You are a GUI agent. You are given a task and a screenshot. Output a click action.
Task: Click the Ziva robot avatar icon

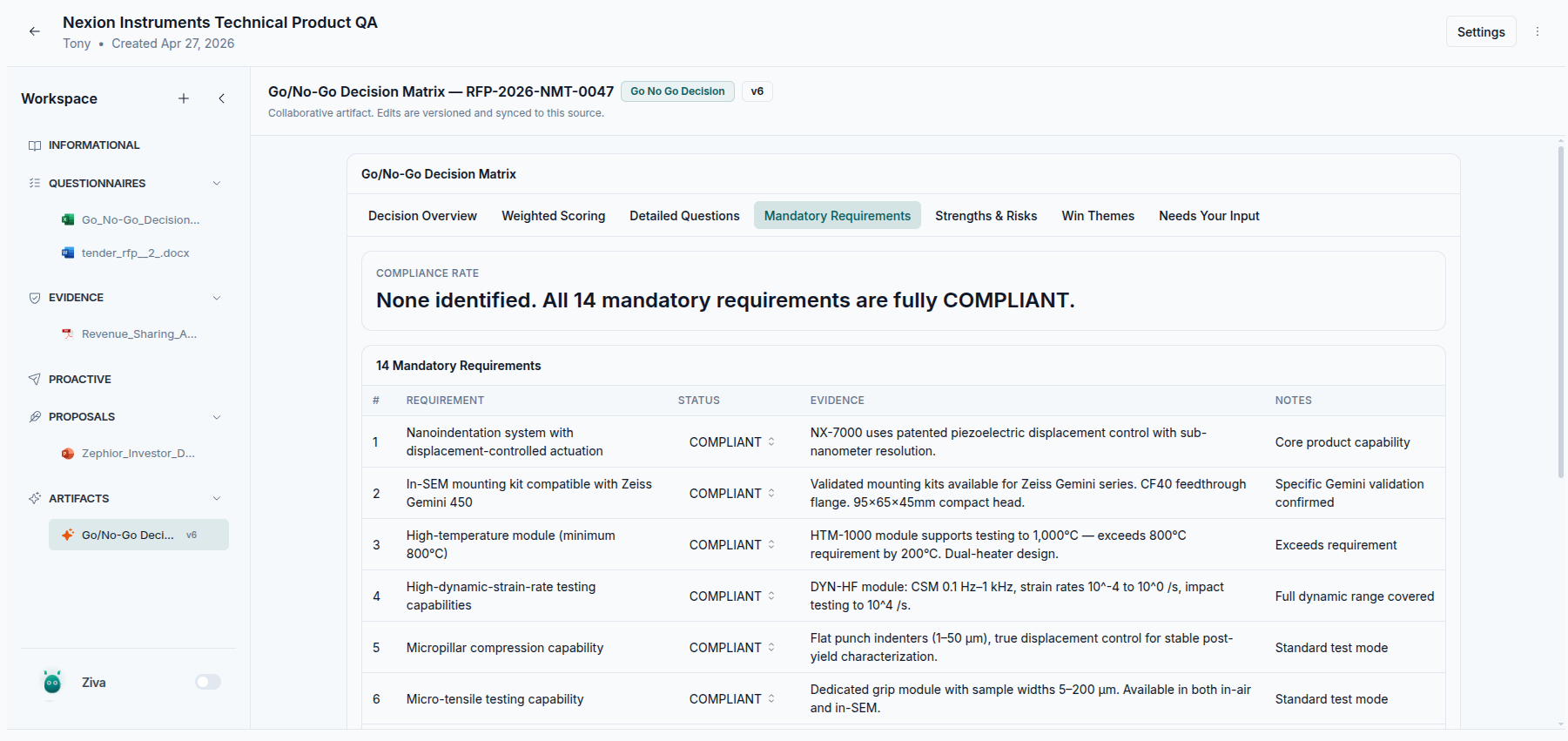[x=52, y=683]
